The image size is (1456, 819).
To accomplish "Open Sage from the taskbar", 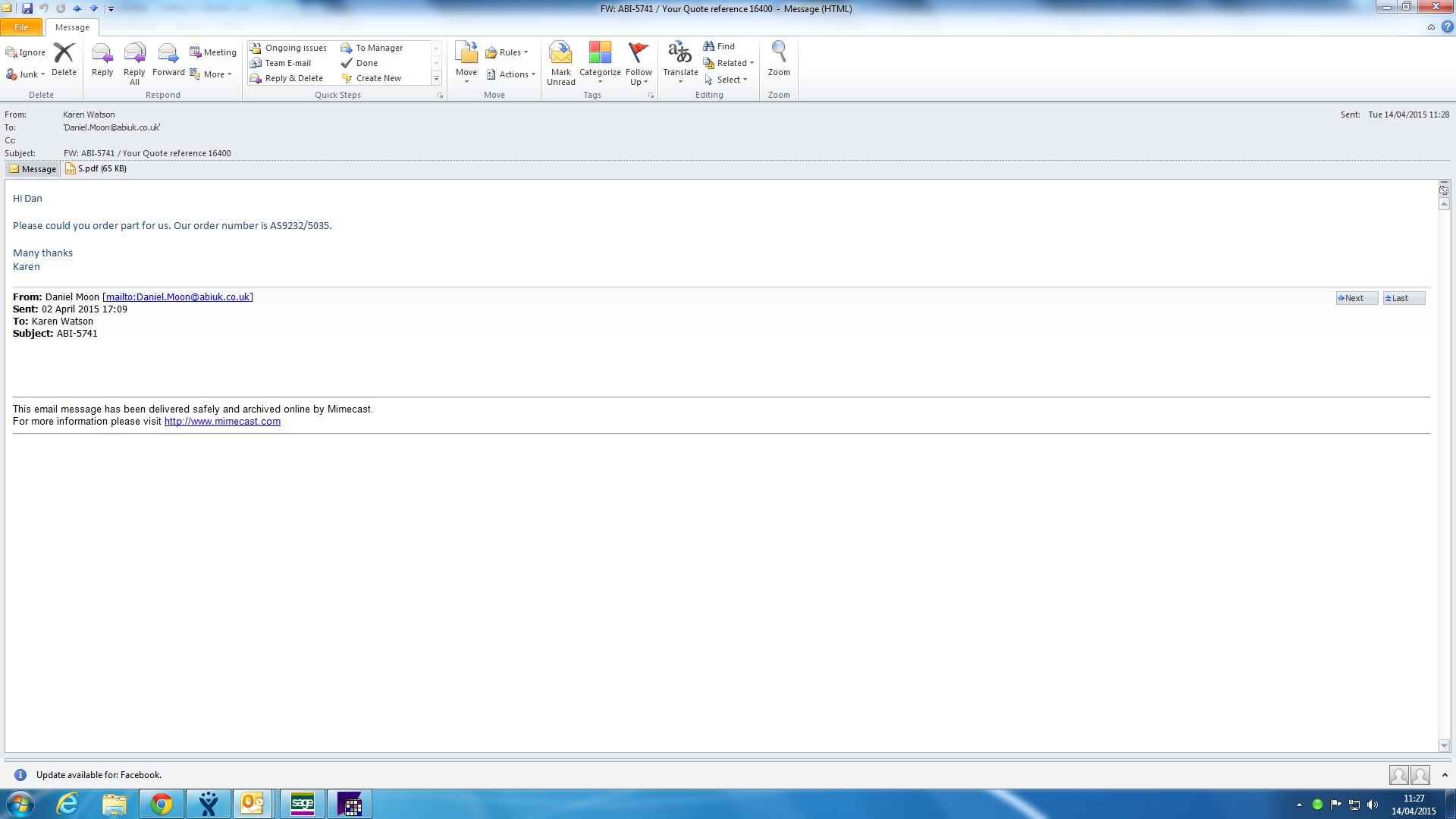I will 302,804.
